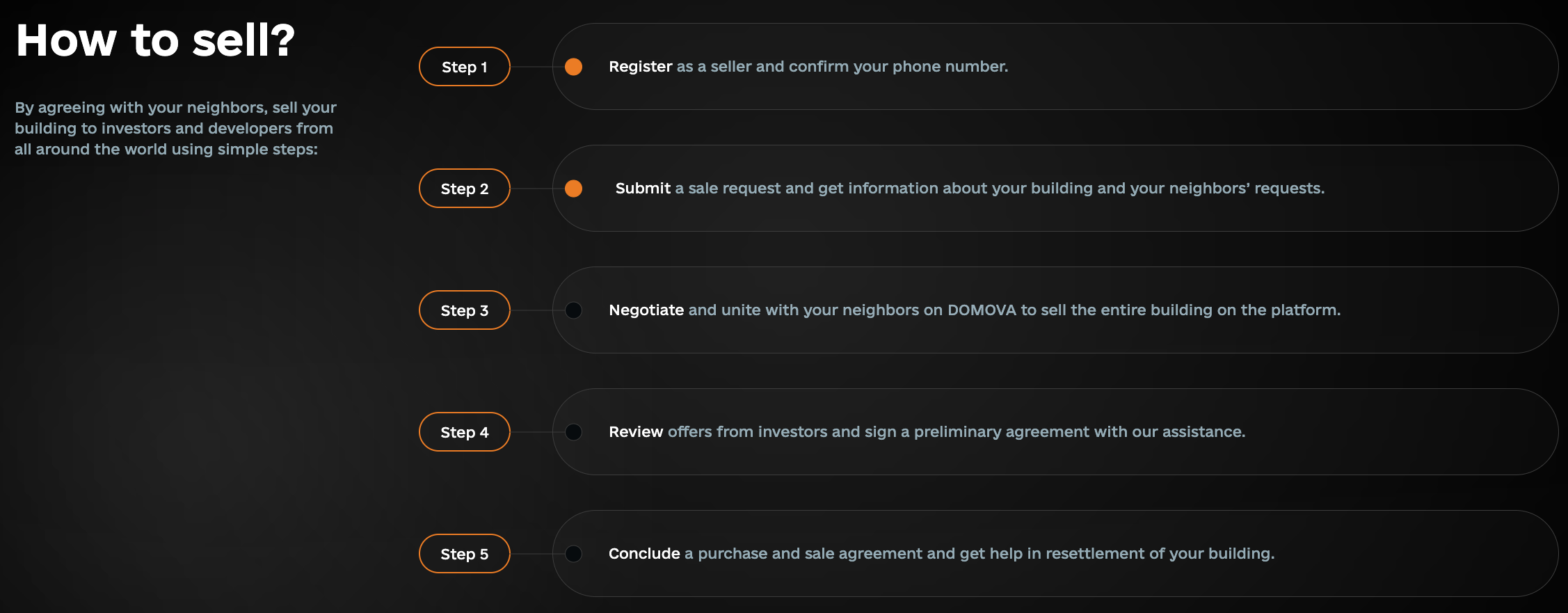
Task: Click the orange dot beside Register step
Action: click(x=573, y=67)
